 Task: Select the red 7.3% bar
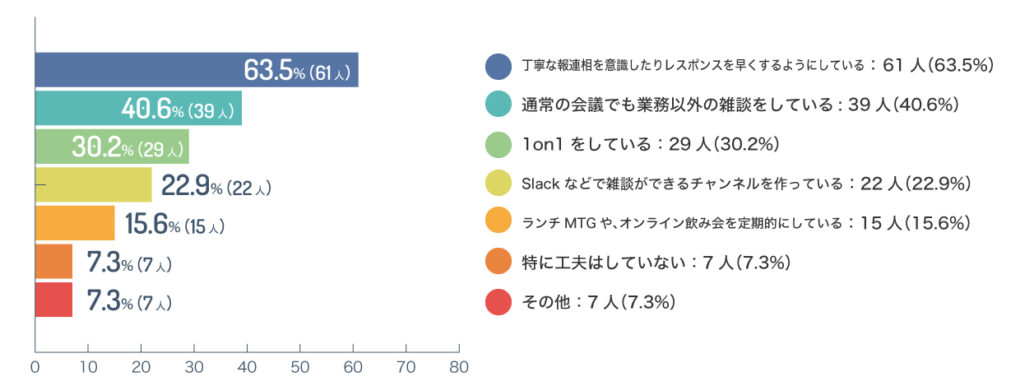(53, 300)
